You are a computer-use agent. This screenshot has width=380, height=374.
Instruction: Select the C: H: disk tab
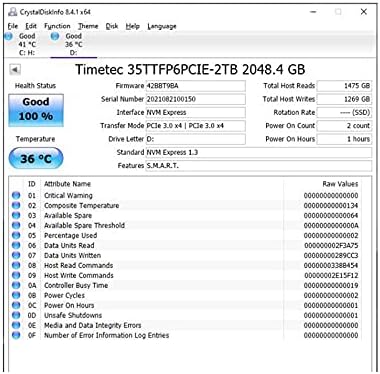pyautogui.click(x=26, y=44)
